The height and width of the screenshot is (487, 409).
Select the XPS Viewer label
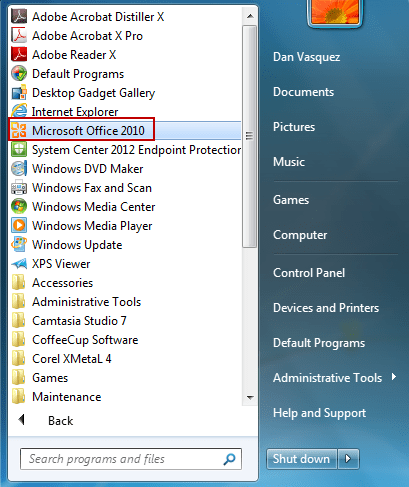61,264
